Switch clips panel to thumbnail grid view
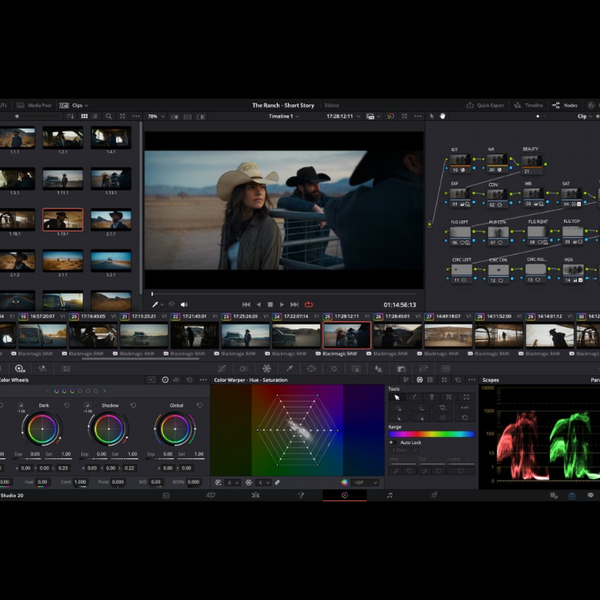Viewport: 600px width, 600px height. 84,116
